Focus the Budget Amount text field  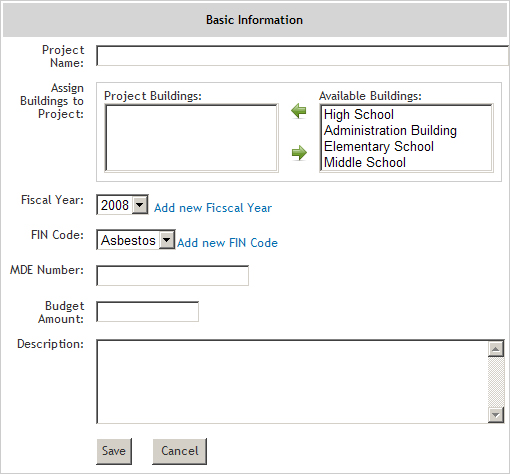click(x=147, y=311)
